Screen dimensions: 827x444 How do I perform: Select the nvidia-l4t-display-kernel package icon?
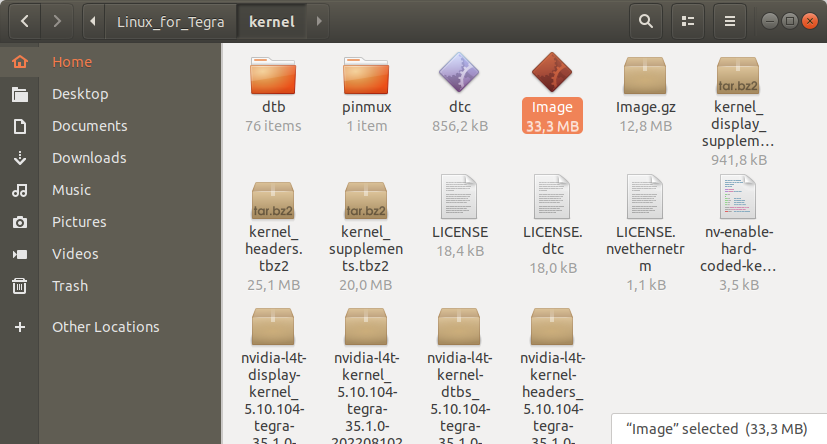click(x=273, y=326)
